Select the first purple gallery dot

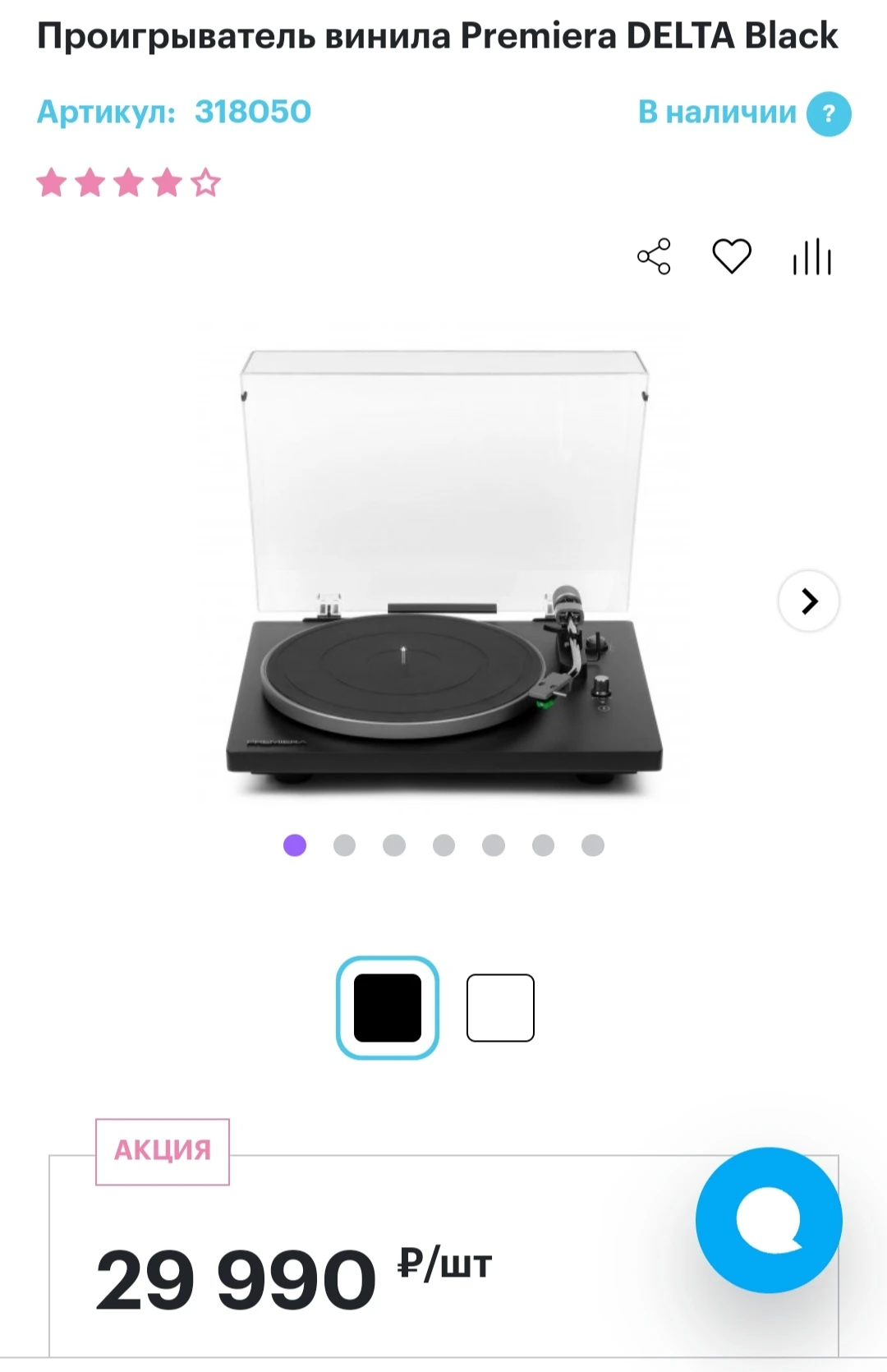[x=295, y=845]
